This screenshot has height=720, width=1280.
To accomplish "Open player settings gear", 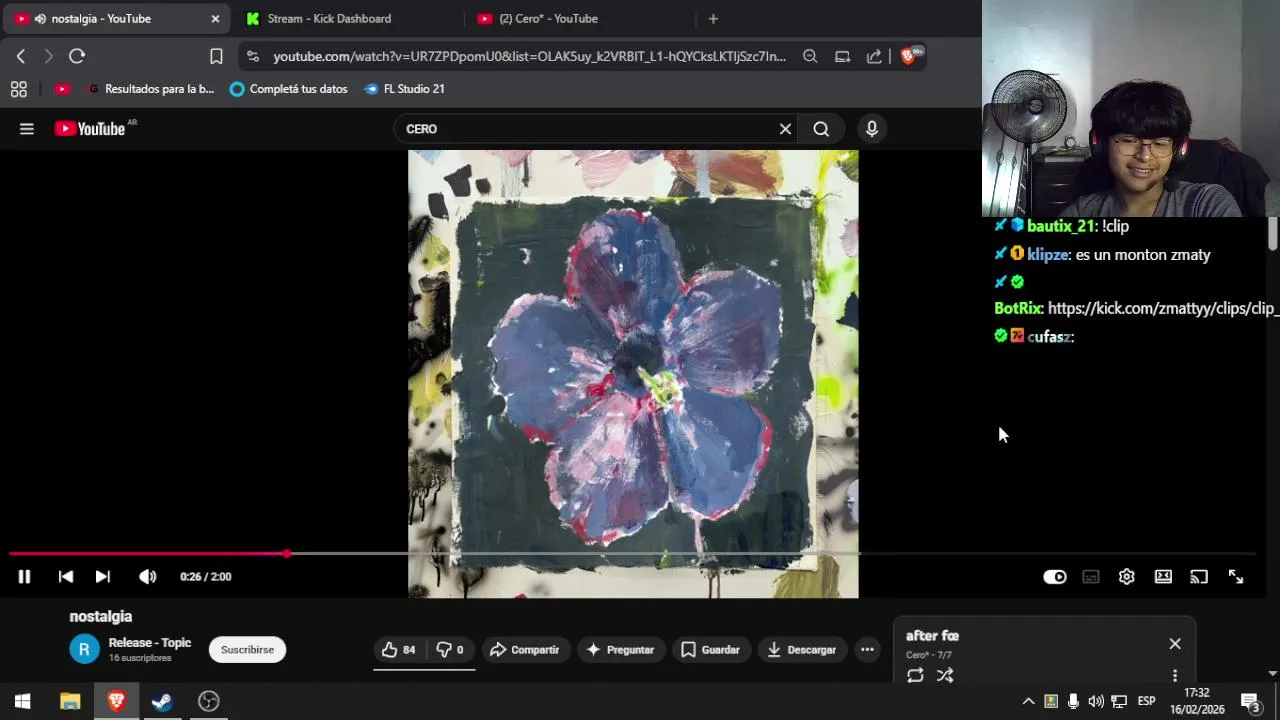I will [1127, 577].
